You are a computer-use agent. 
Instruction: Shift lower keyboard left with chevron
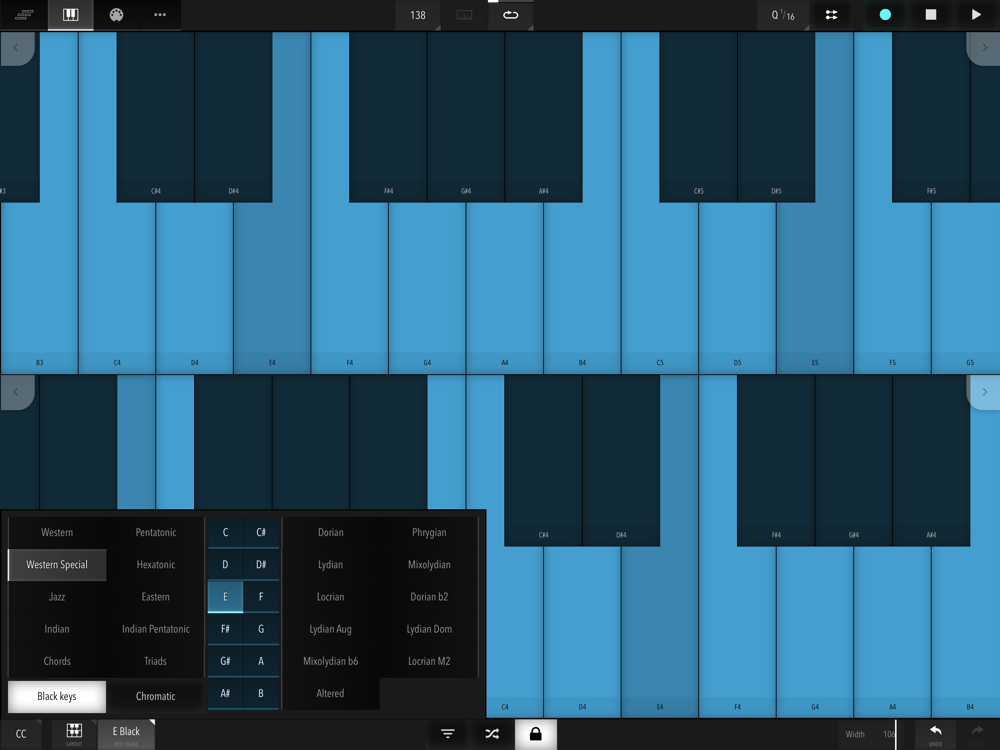pyautogui.click(x=17, y=392)
